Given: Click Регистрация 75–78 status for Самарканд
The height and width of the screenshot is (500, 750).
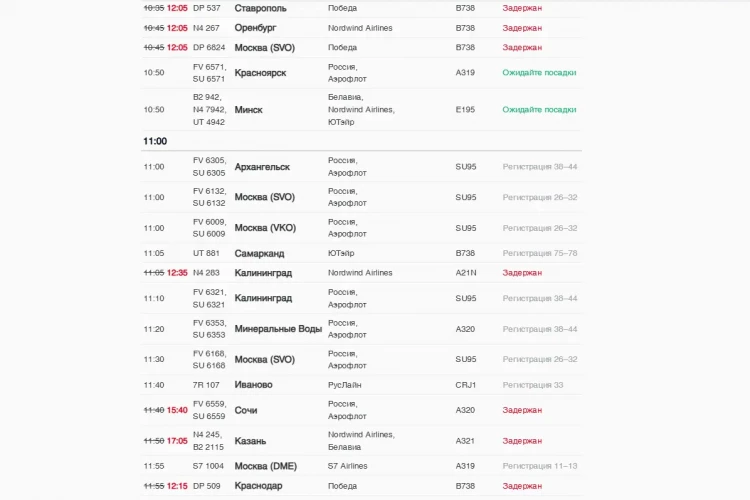Looking at the screenshot, I should (x=540, y=253).
